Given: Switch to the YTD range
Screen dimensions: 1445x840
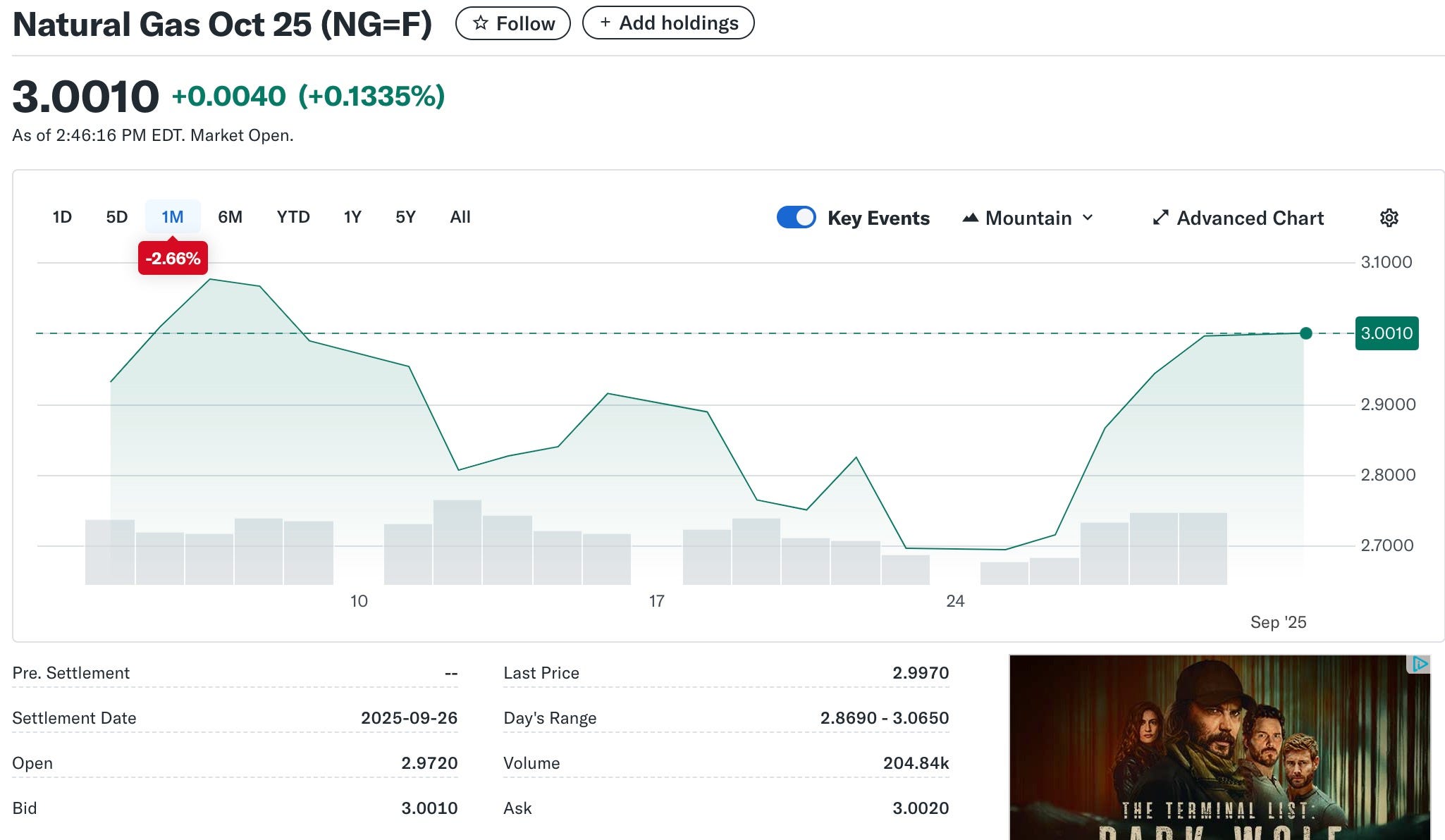Looking at the screenshot, I should coord(293,217).
